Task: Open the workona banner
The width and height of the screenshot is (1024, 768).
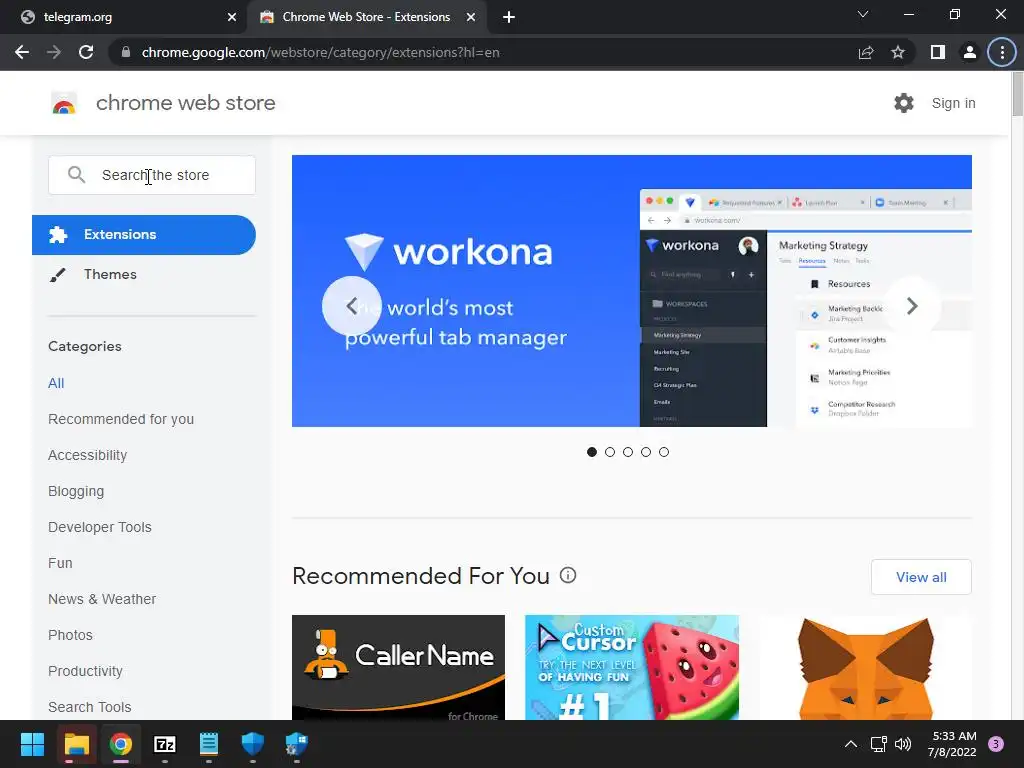Action: tap(632, 291)
